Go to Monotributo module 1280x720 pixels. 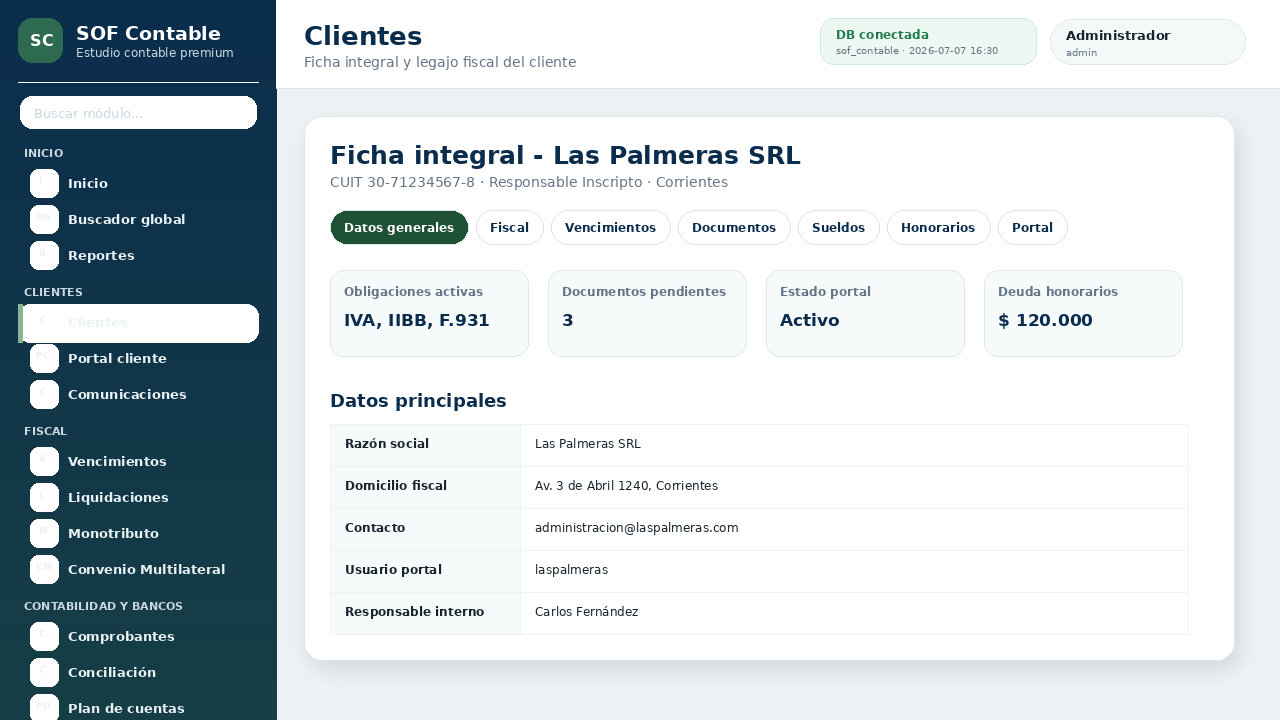140,534
